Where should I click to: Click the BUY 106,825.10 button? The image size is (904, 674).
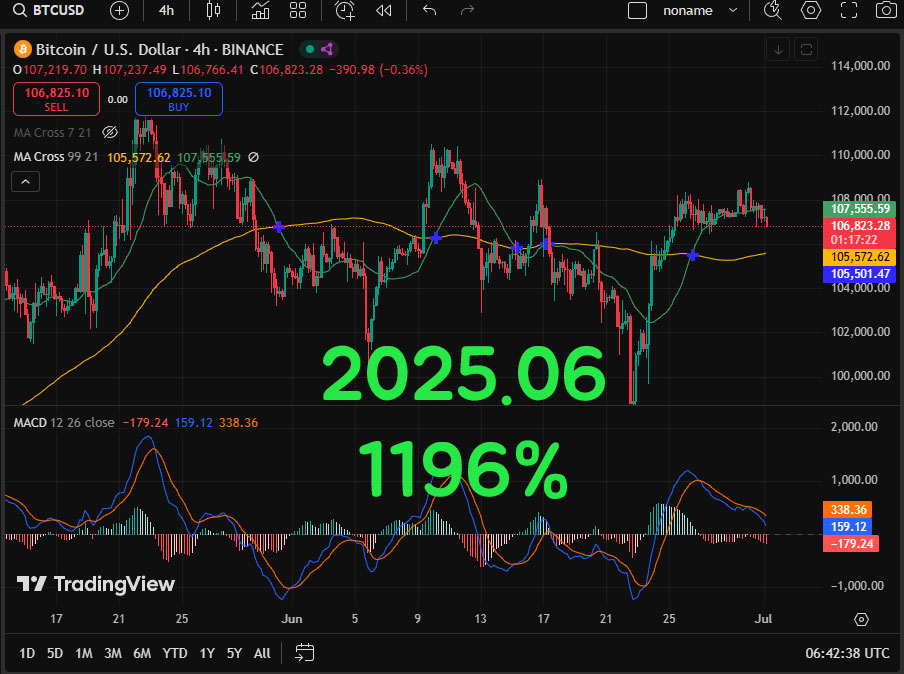coord(179,99)
